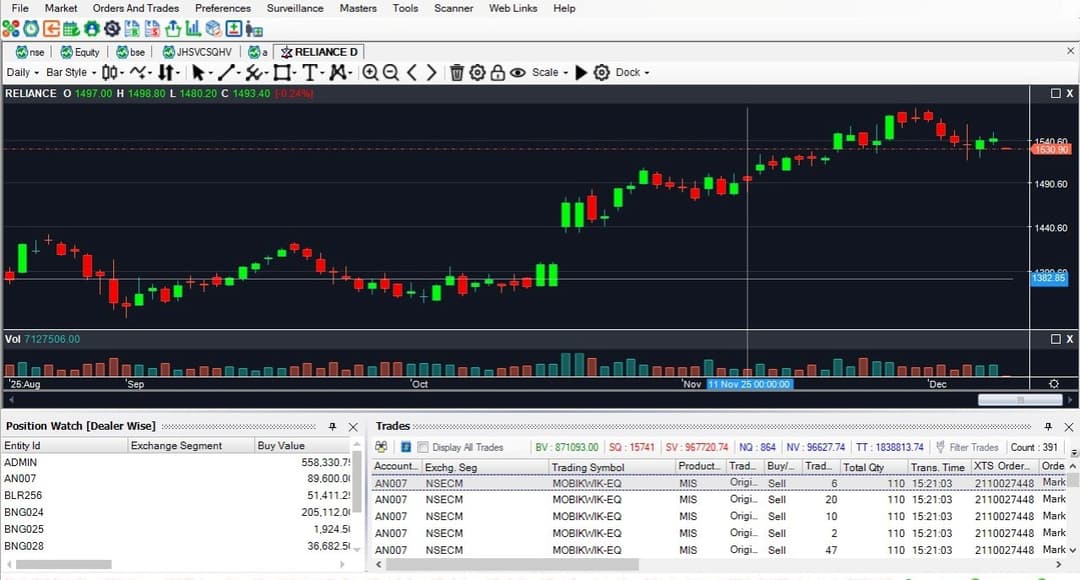
Task: Sort by Trans. Time column header
Action: click(938, 467)
